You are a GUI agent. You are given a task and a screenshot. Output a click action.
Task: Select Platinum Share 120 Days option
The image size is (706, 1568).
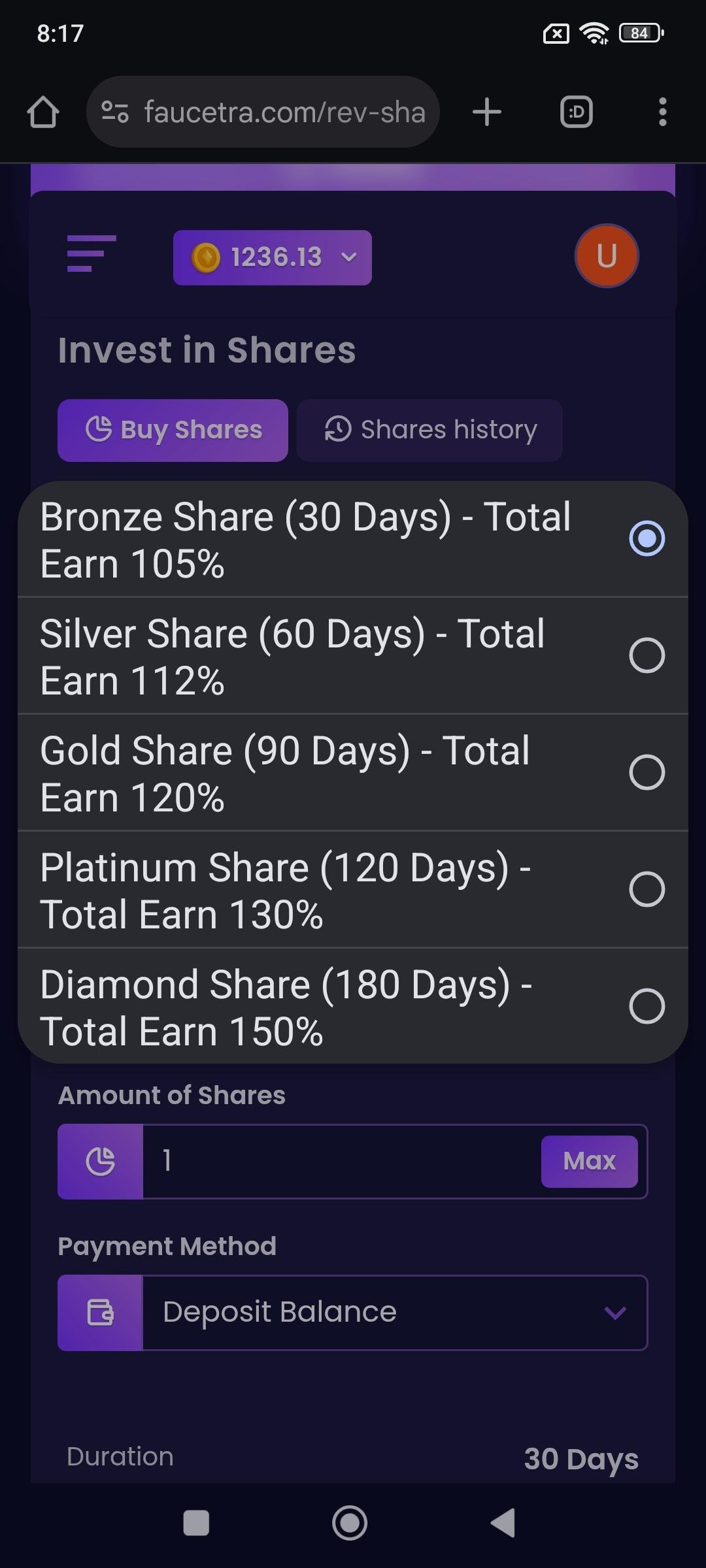tap(353, 890)
